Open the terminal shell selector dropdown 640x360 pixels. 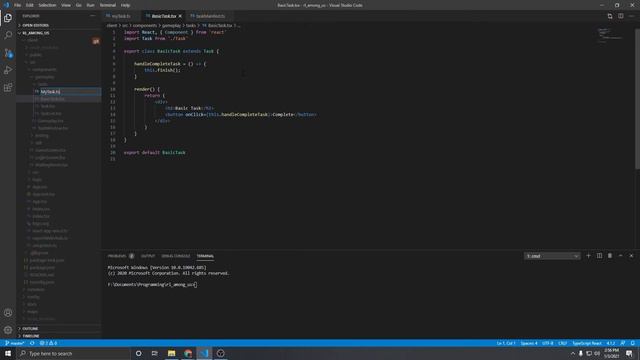(552, 256)
